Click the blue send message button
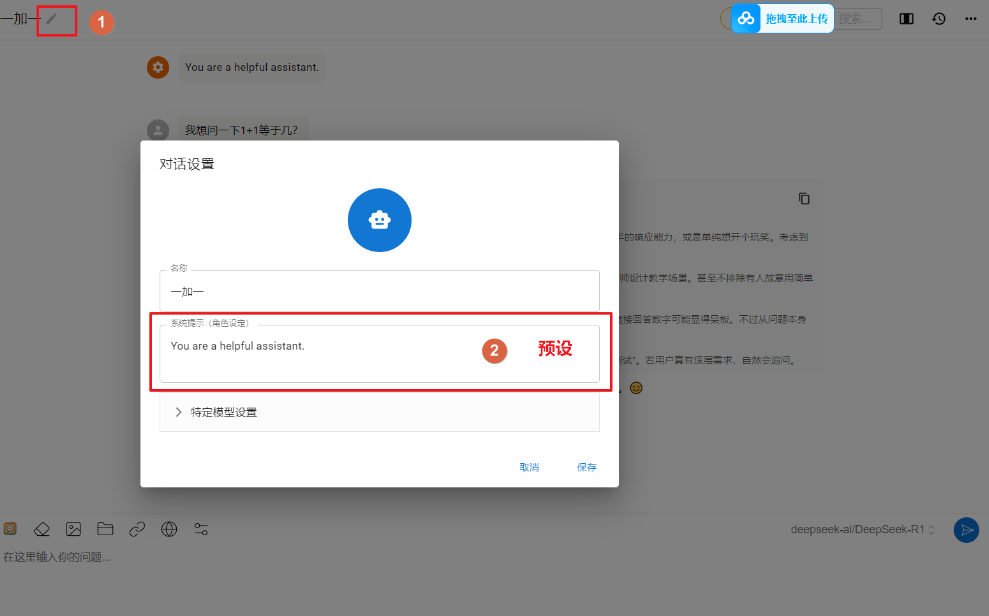 966,530
